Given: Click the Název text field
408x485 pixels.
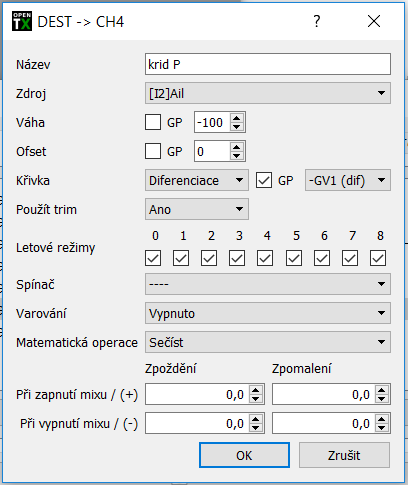Looking at the screenshot, I should click(268, 64).
